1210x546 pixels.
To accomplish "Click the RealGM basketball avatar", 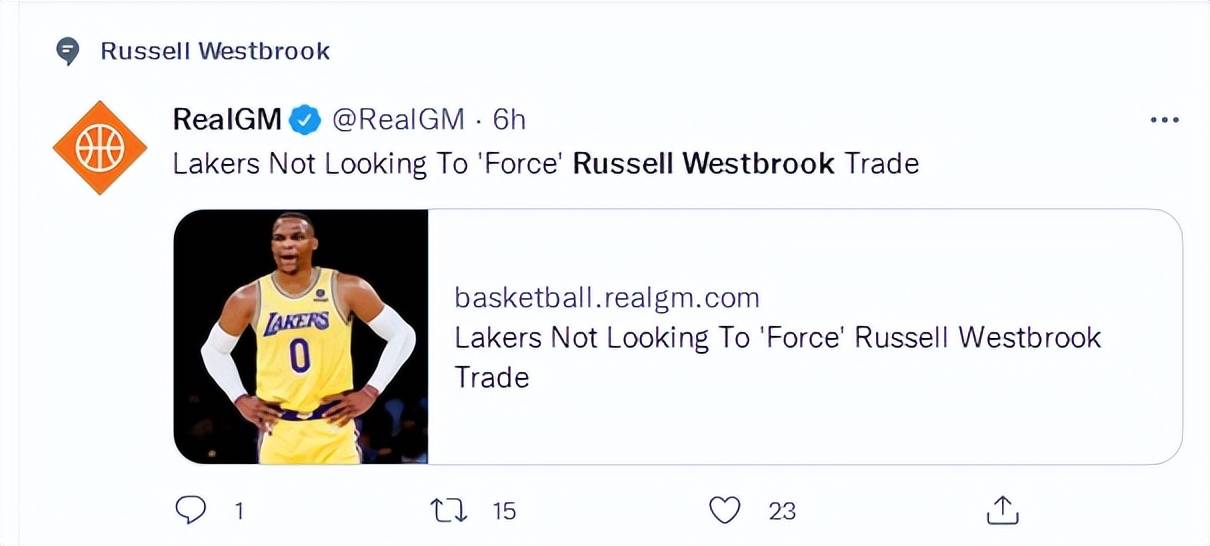I will [100, 148].
